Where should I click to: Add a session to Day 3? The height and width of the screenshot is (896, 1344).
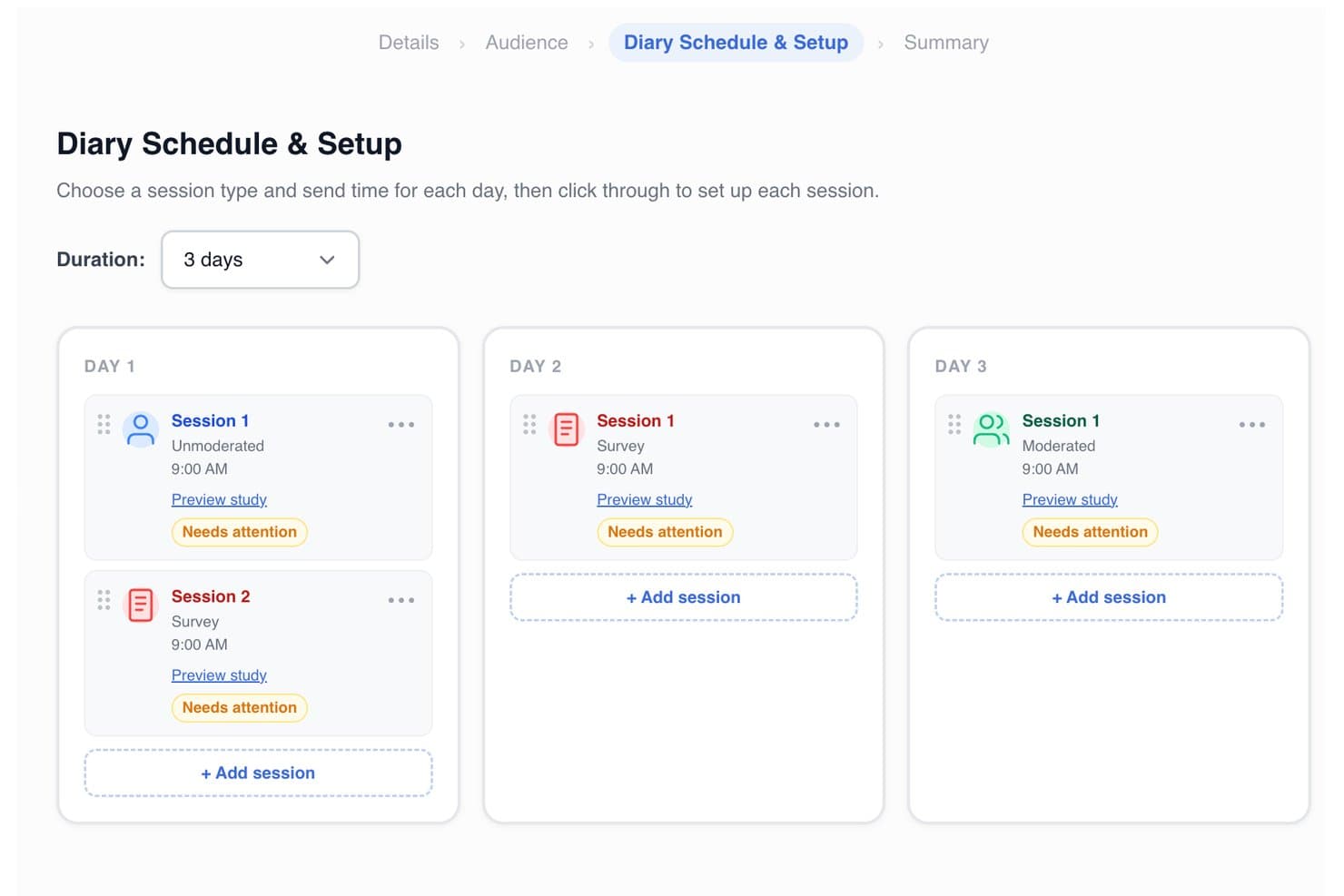(x=1109, y=597)
